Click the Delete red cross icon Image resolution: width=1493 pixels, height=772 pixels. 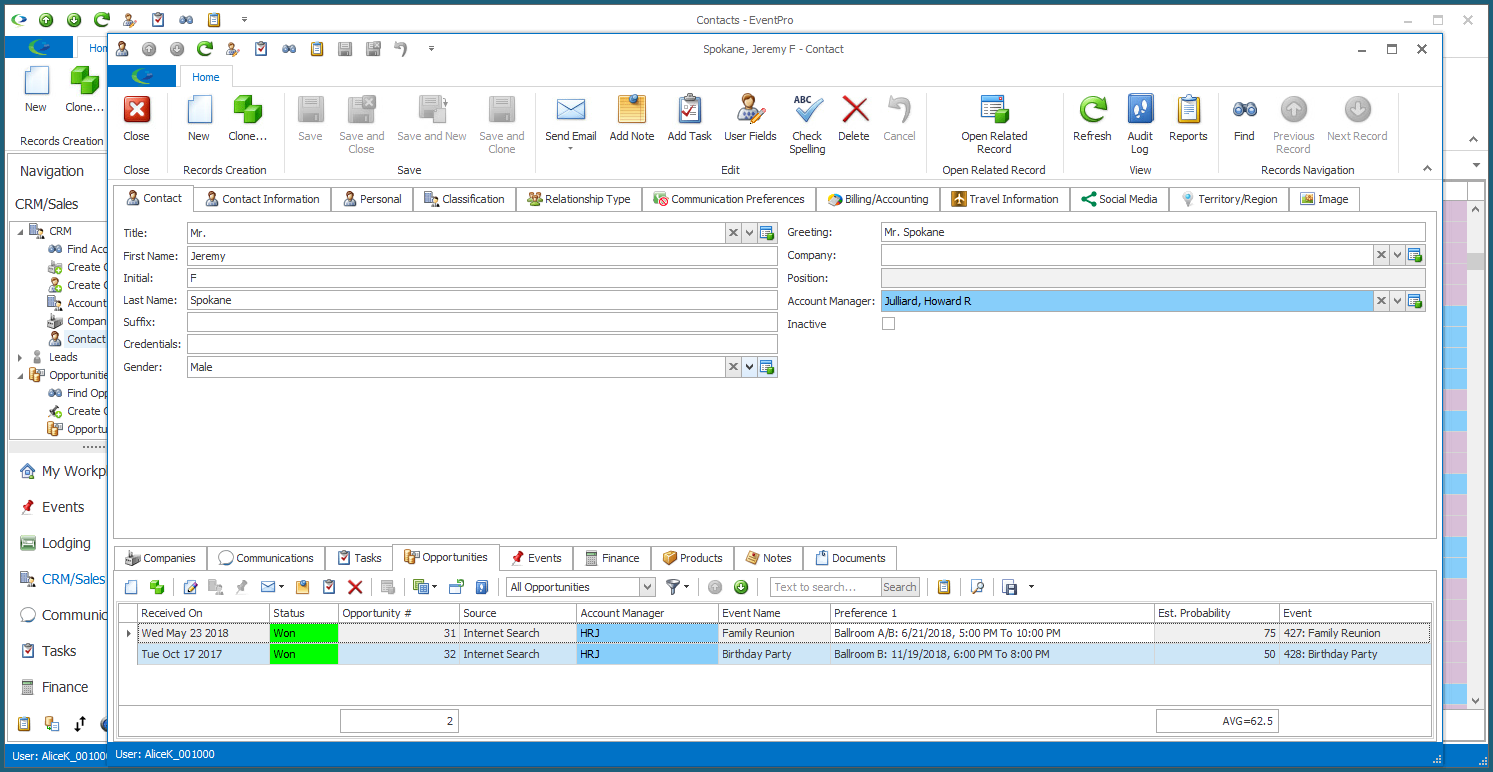[854, 110]
